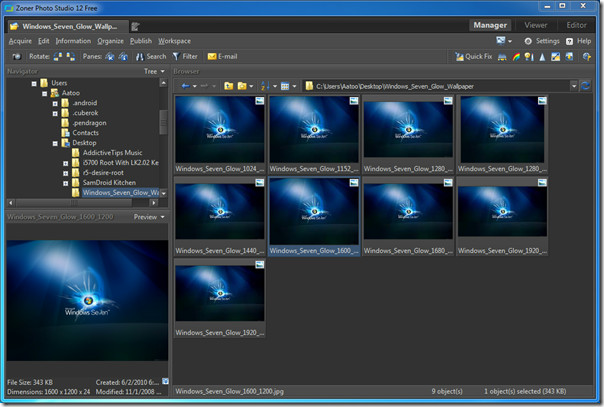The height and width of the screenshot is (407, 604).
Task: Open the Preview pane dropdown
Action: [x=149, y=217]
